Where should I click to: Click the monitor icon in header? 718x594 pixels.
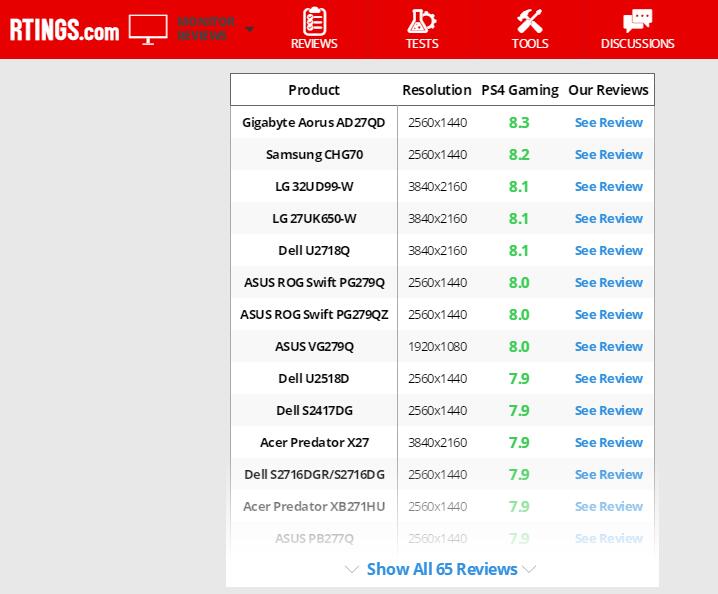[x=148, y=29]
